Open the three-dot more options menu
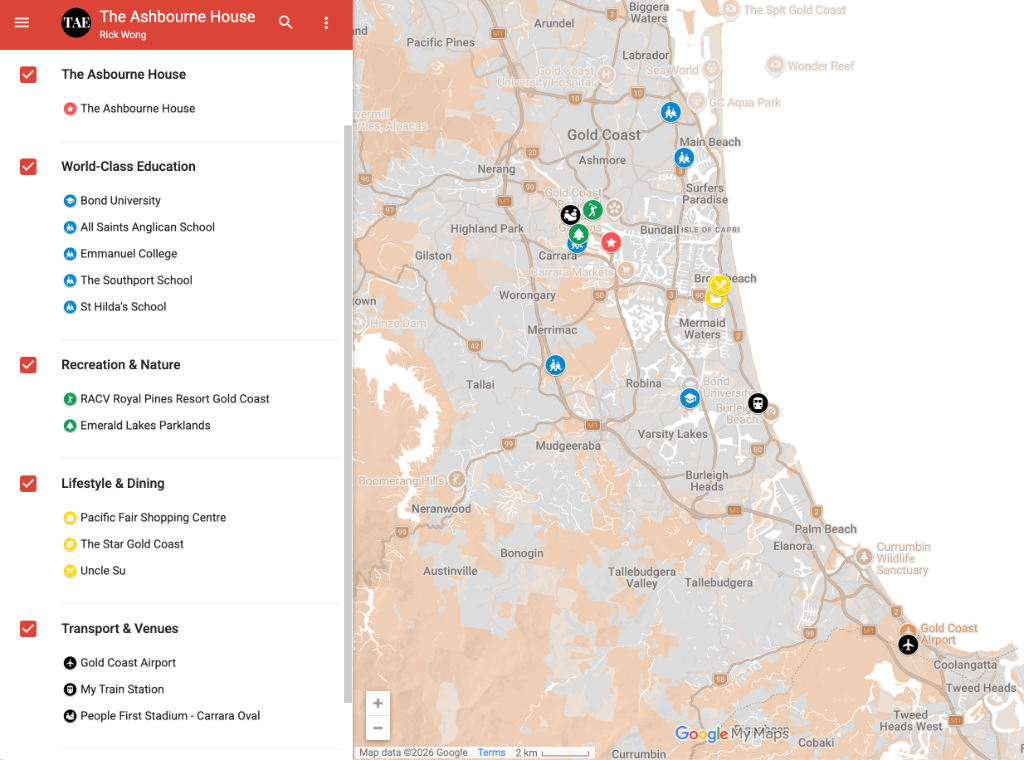The height and width of the screenshot is (760, 1024). (x=326, y=23)
